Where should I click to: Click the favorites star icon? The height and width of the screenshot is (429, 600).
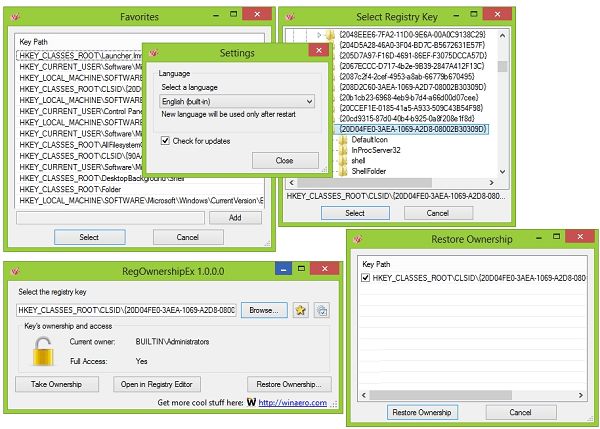(299, 311)
